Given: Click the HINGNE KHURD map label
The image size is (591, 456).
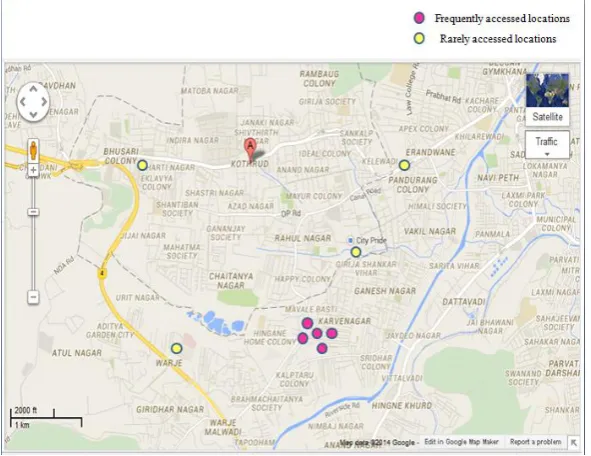Looking at the screenshot, I should tap(402, 406).
